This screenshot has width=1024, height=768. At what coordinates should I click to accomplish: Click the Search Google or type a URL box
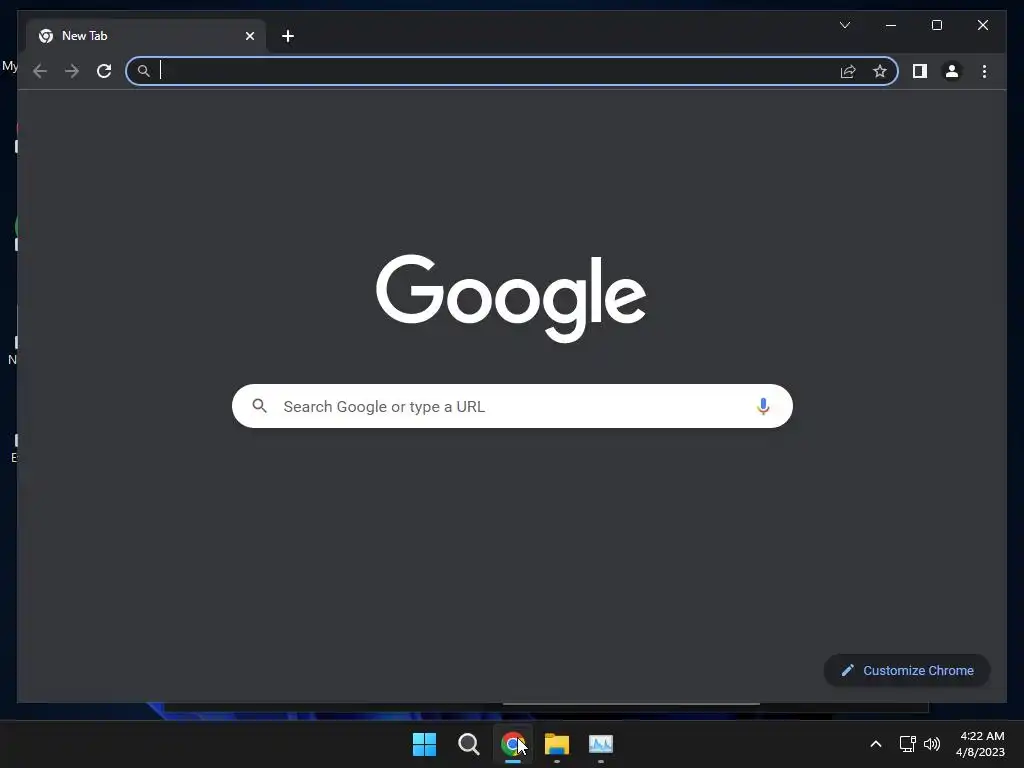tap(512, 406)
